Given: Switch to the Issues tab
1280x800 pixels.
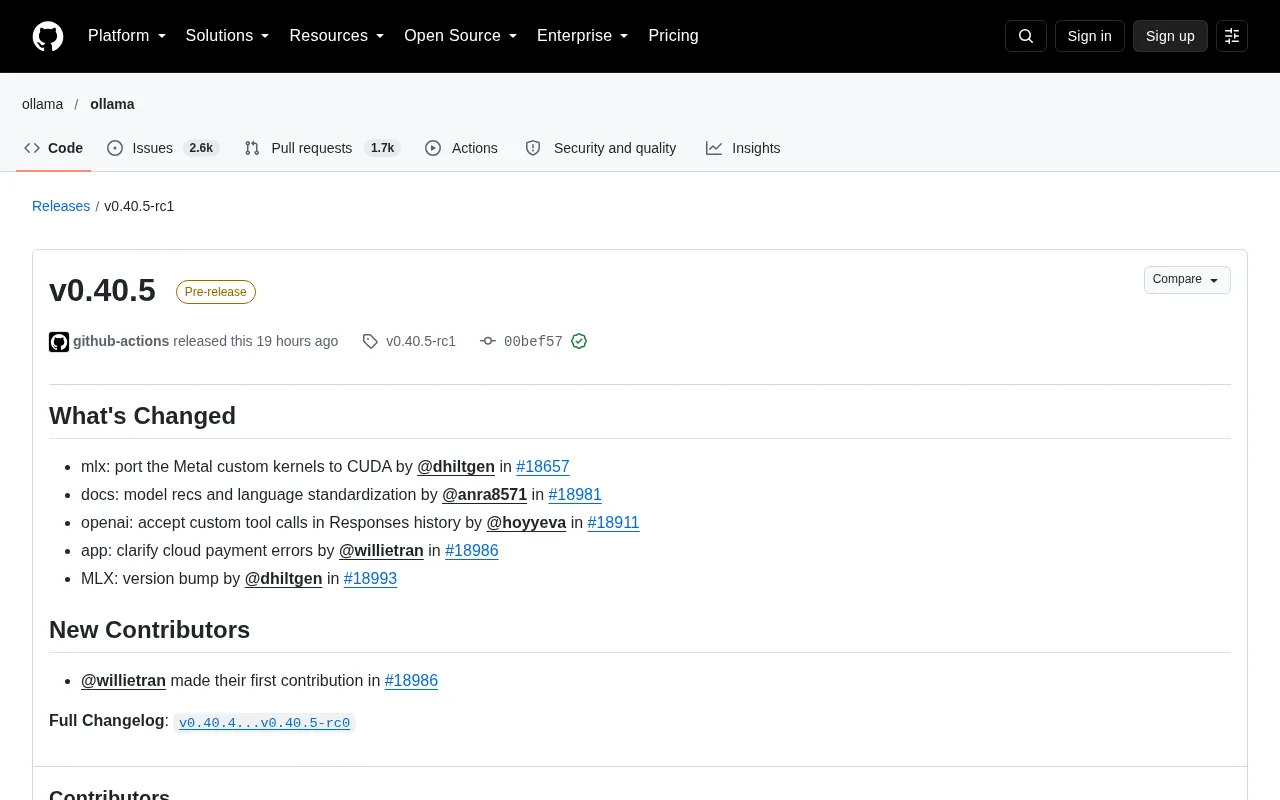Looking at the screenshot, I should click(163, 148).
